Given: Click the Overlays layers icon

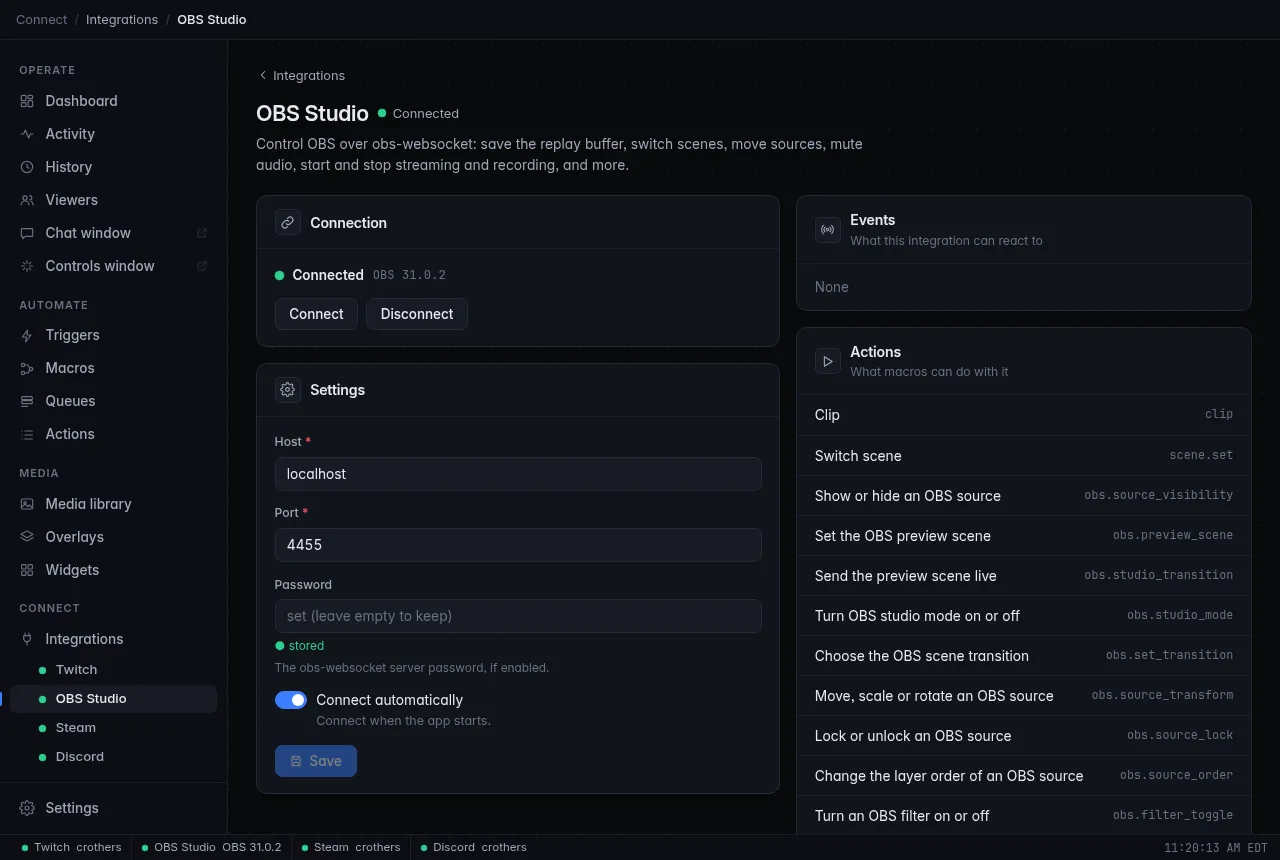Looking at the screenshot, I should [x=27, y=537].
